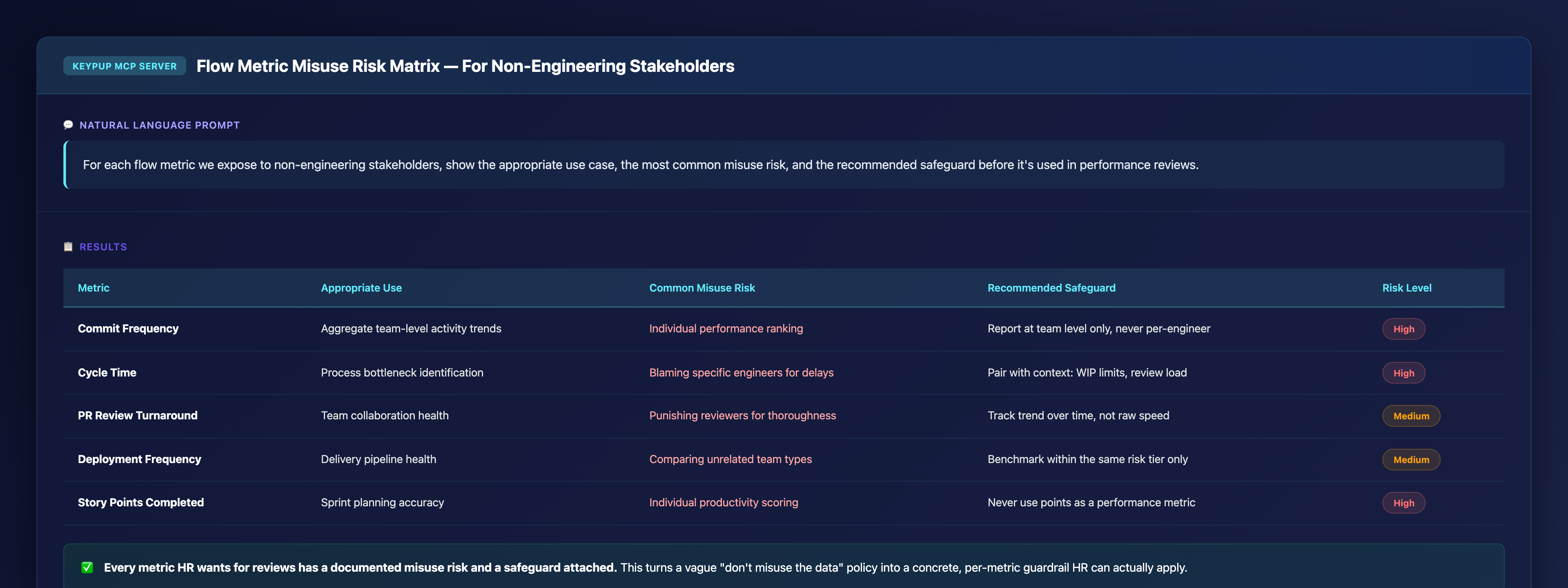Select the Commit Frequency metric cell
This screenshot has width=1568, height=588.
(128, 329)
